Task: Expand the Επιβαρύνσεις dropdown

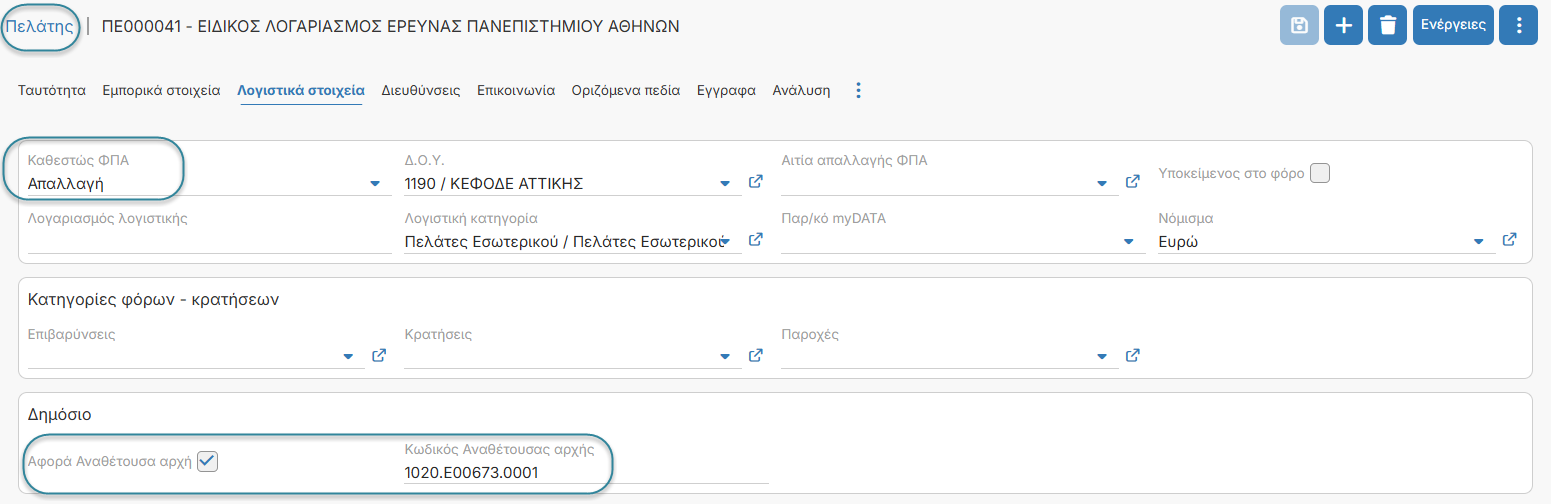Action: tap(348, 357)
